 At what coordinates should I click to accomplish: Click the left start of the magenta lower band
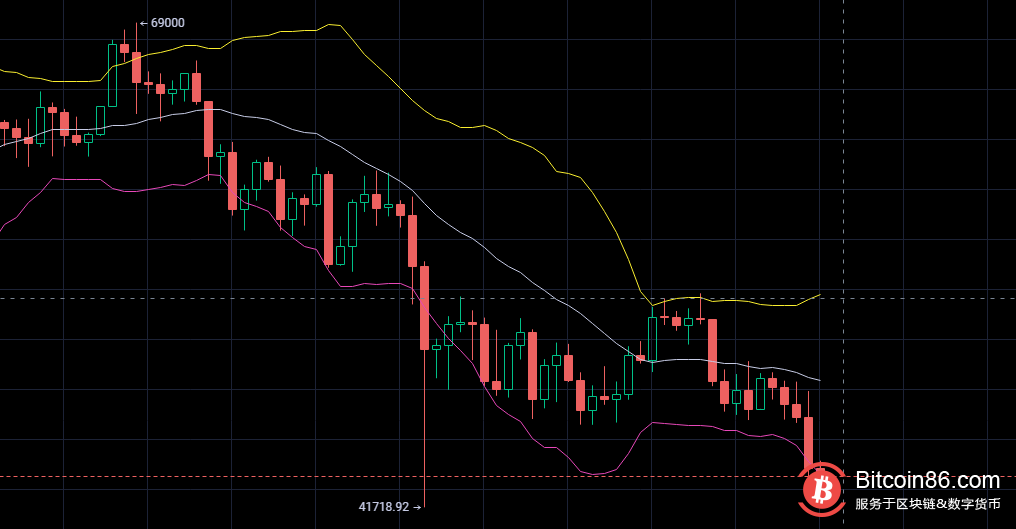click(x=3, y=230)
